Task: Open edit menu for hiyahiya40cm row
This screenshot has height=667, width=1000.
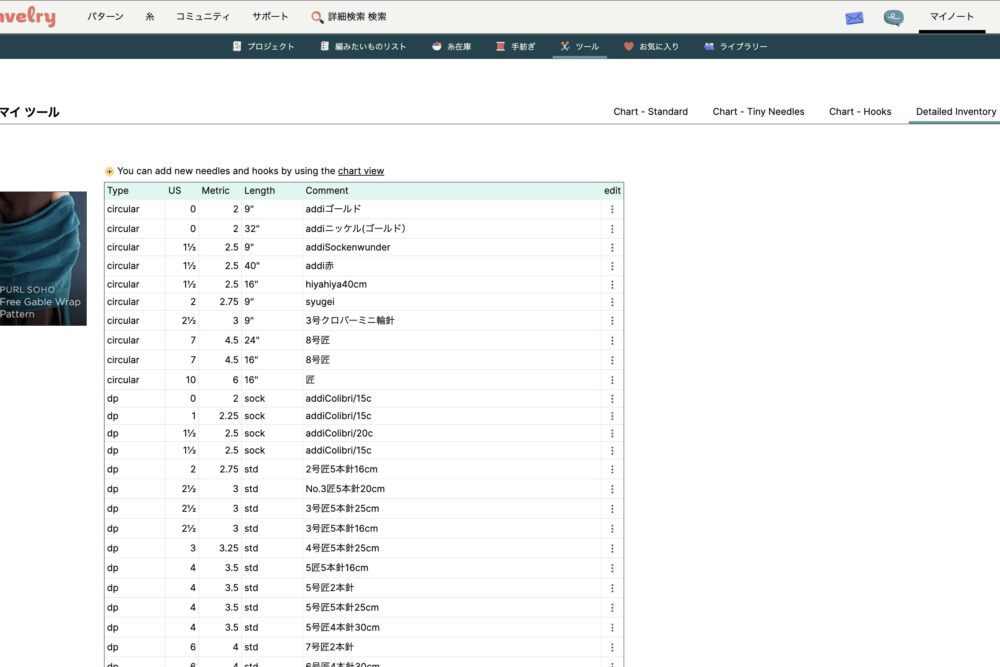Action: [612, 284]
